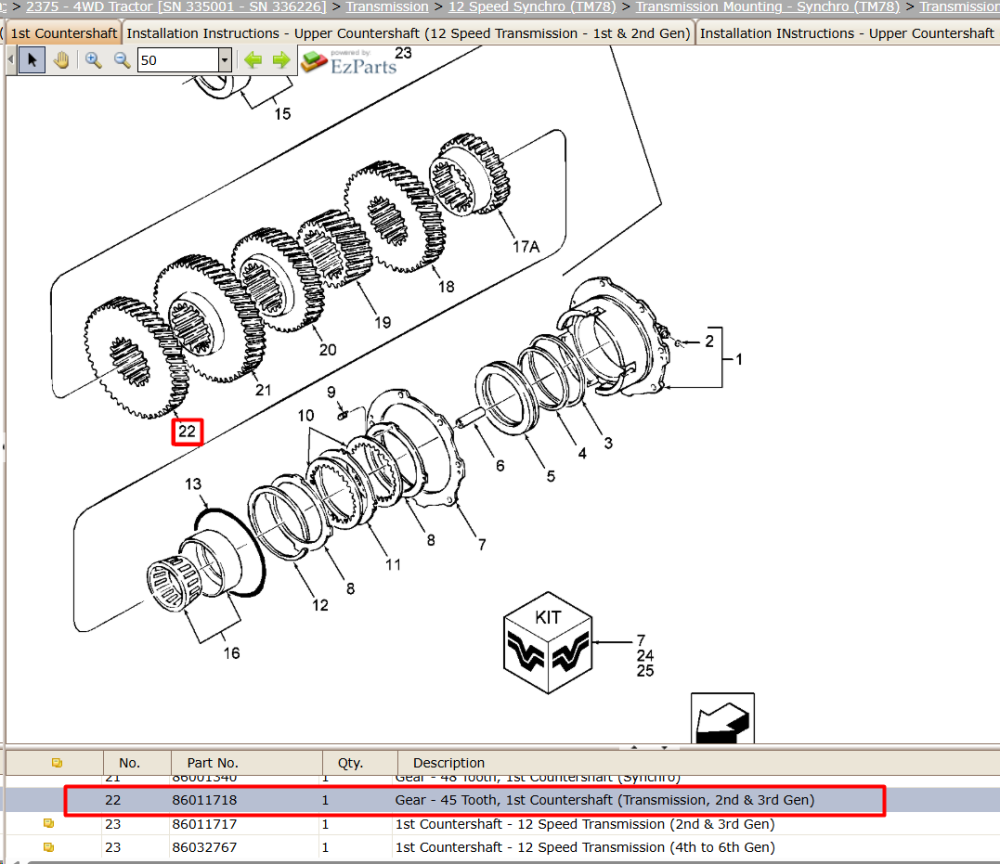Click callout 22 on the diagram
Viewport: 1000px width, 864px height.
point(187,432)
